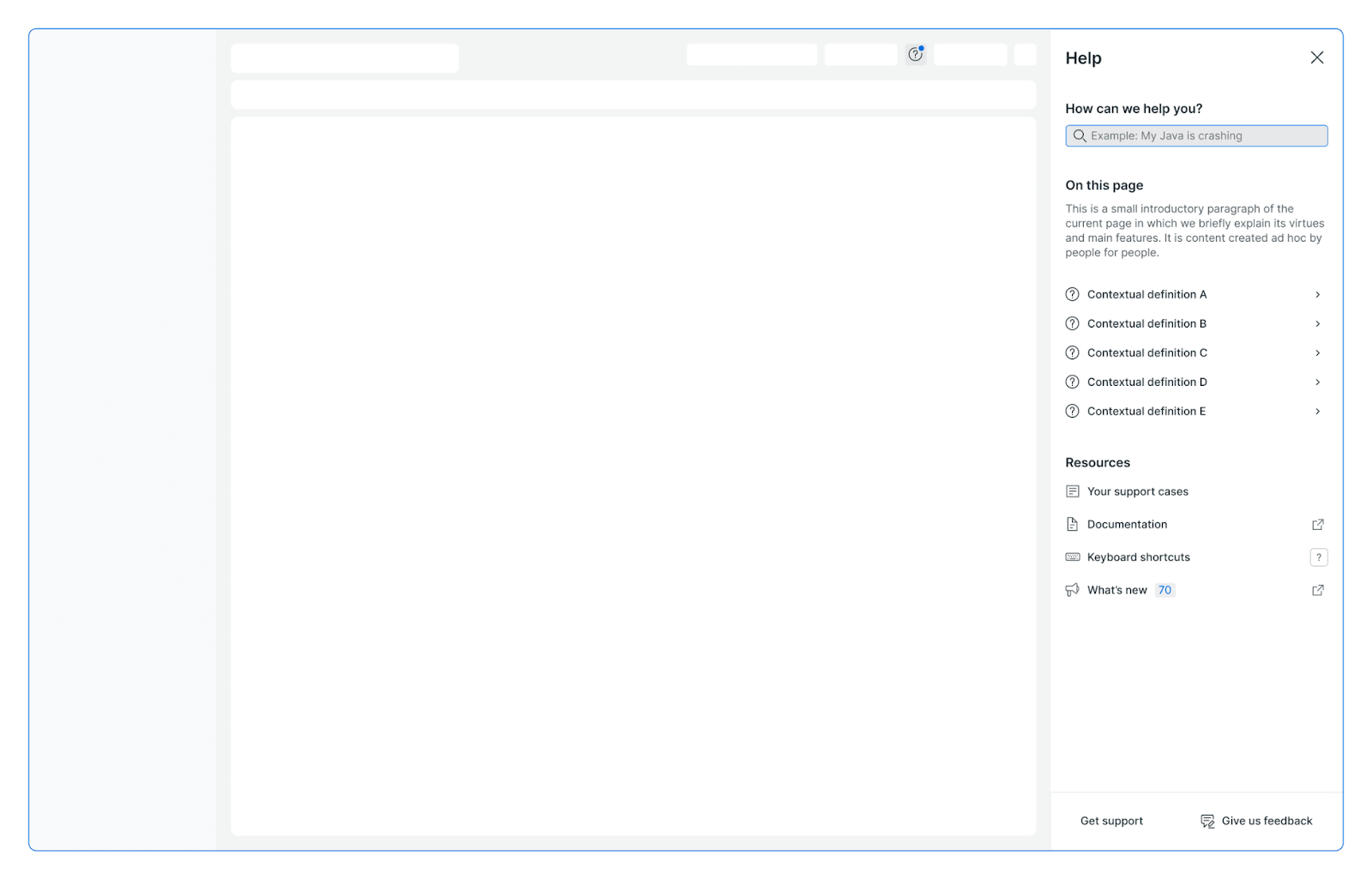Close the Help panel
The height and width of the screenshot is (879, 1372).
[1316, 57]
